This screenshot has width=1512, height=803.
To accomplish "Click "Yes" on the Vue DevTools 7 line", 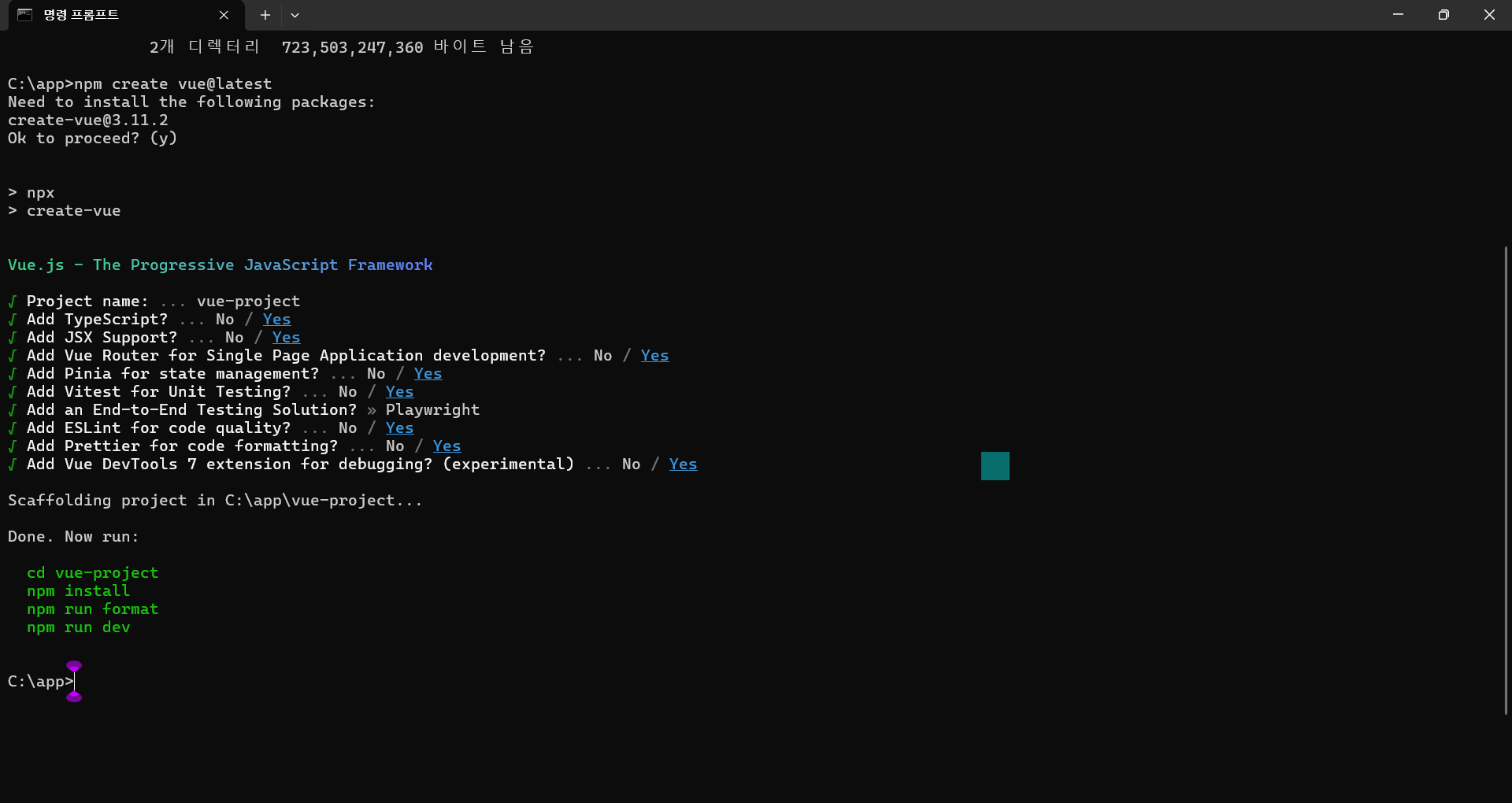I will (x=684, y=464).
